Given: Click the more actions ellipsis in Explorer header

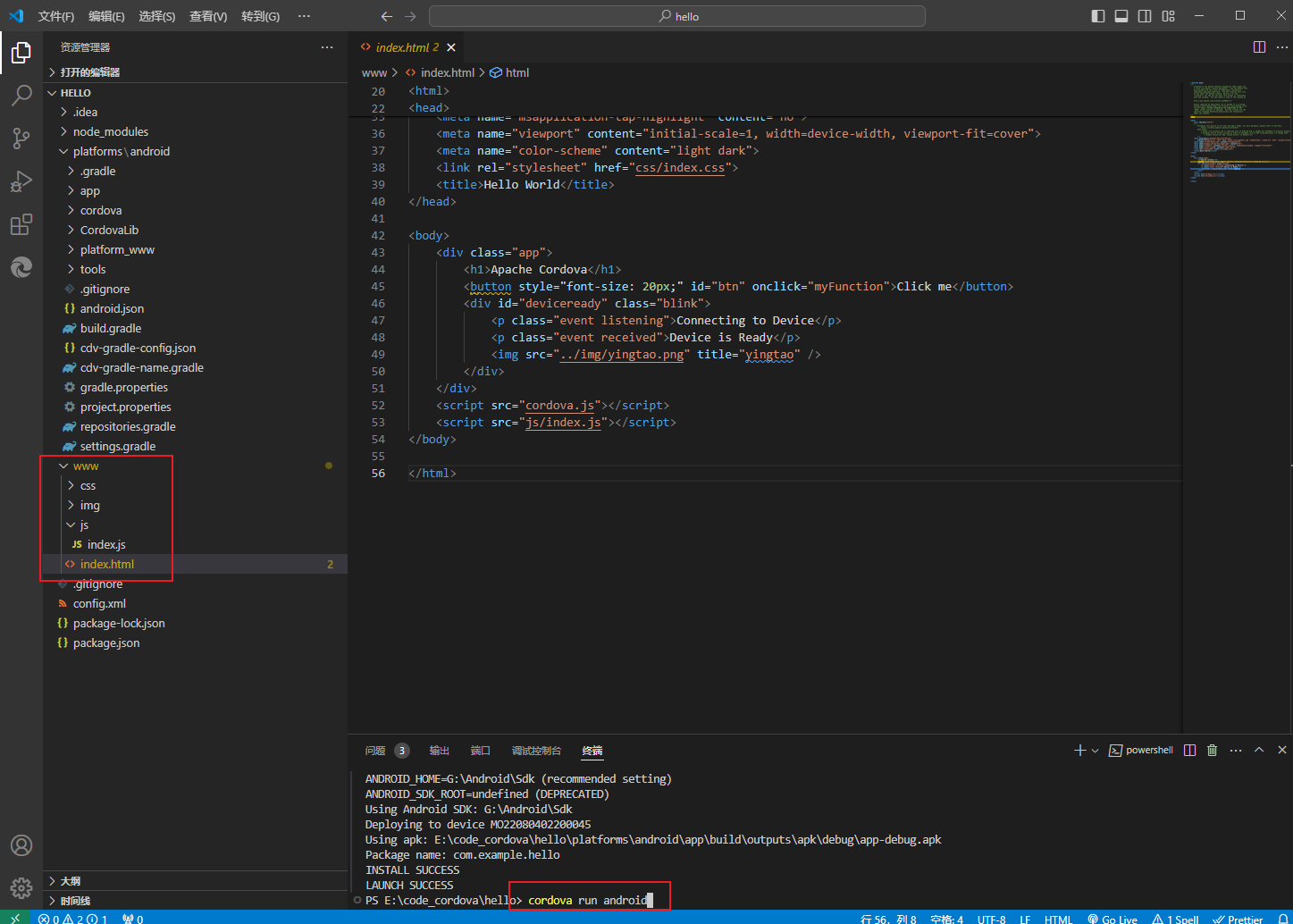Looking at the screenshot, I should click(x=327, y=47).
